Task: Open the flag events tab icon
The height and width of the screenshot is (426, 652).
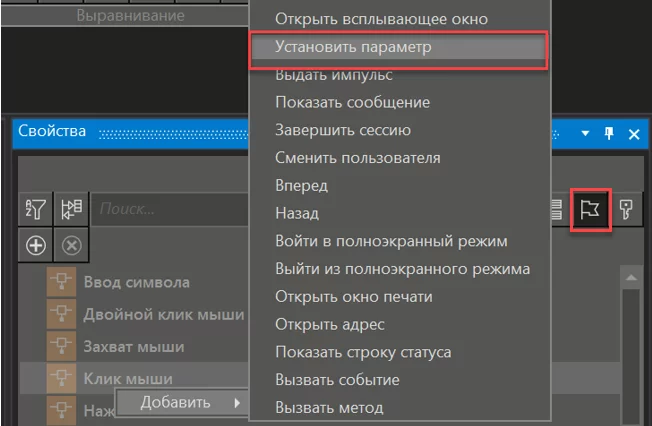Action: click(590, 209)
